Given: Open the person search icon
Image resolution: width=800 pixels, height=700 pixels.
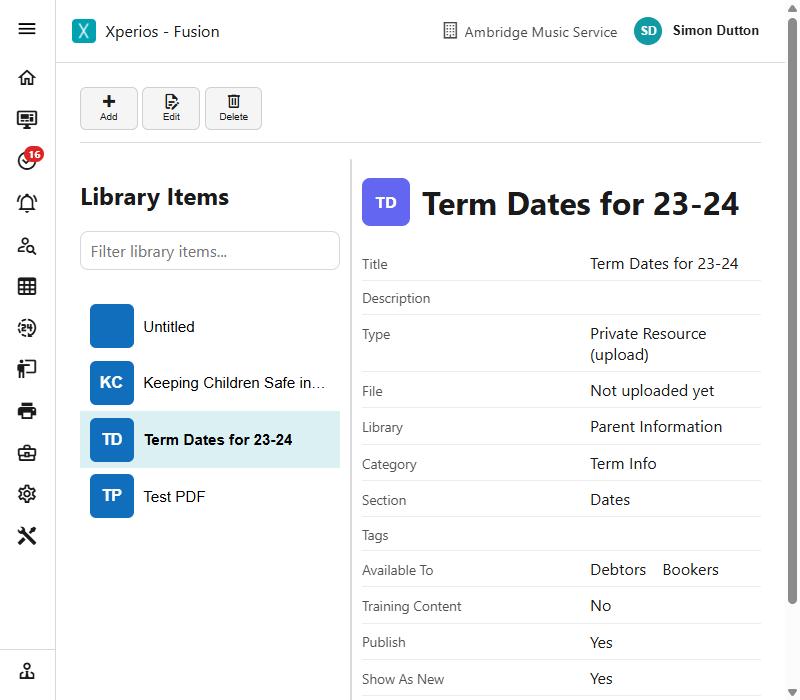Looking at the screenshot, I should pos(27,245).
